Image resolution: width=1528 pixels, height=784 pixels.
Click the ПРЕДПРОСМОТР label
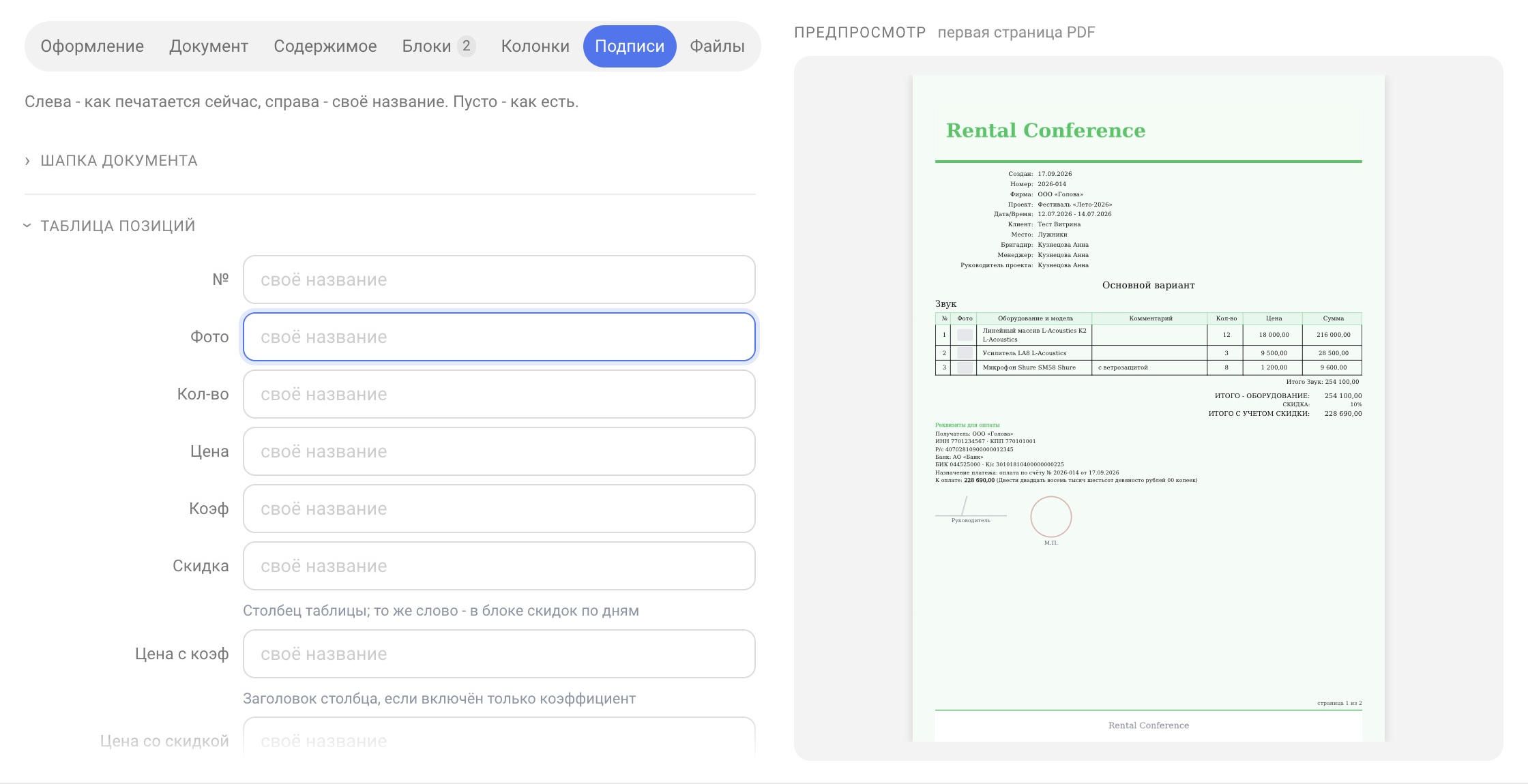(x=860, y=33)
